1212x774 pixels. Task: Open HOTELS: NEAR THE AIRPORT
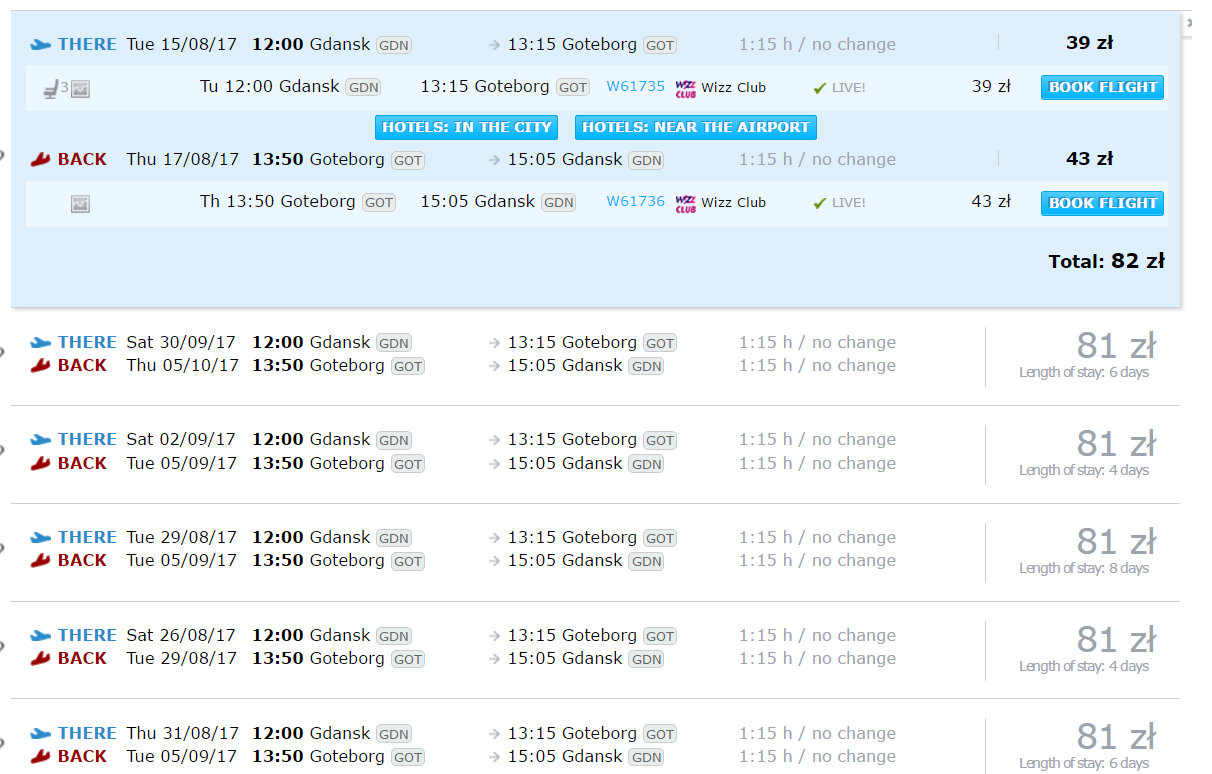tap(696, 127)
